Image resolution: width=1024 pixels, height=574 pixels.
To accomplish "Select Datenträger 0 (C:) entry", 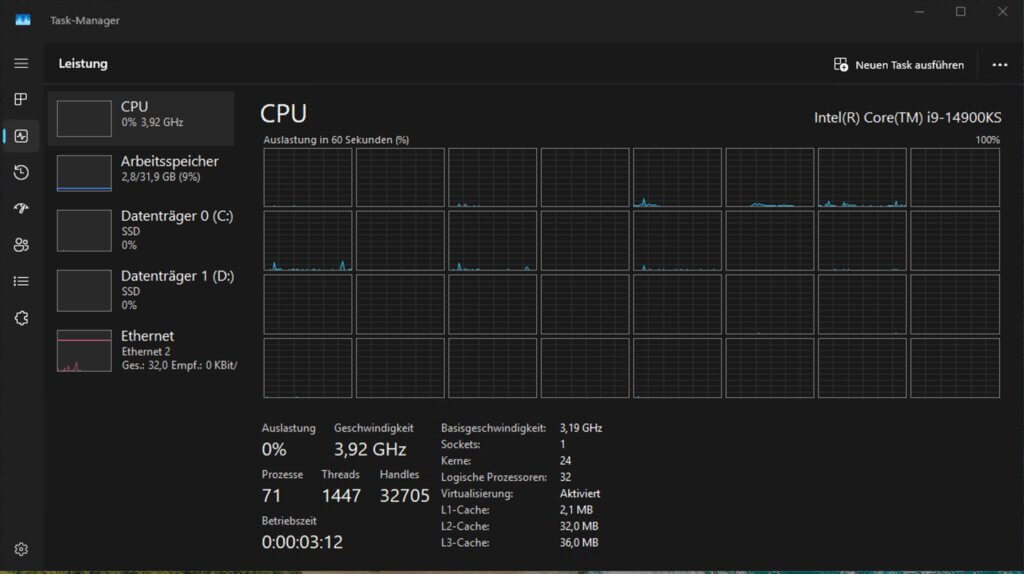I will (x=141, y=231).
